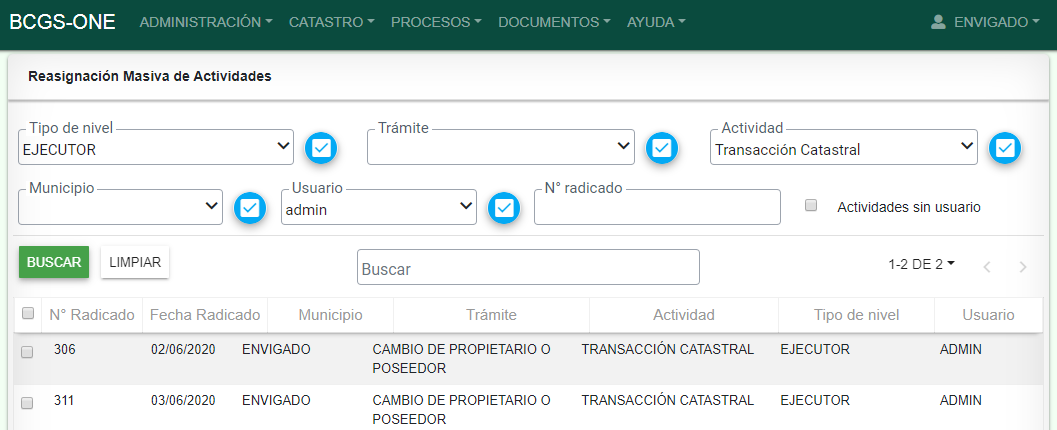Screen dimensions: 1057x430
Task: Go to next results page arrow
Action: click(1022, 267)
